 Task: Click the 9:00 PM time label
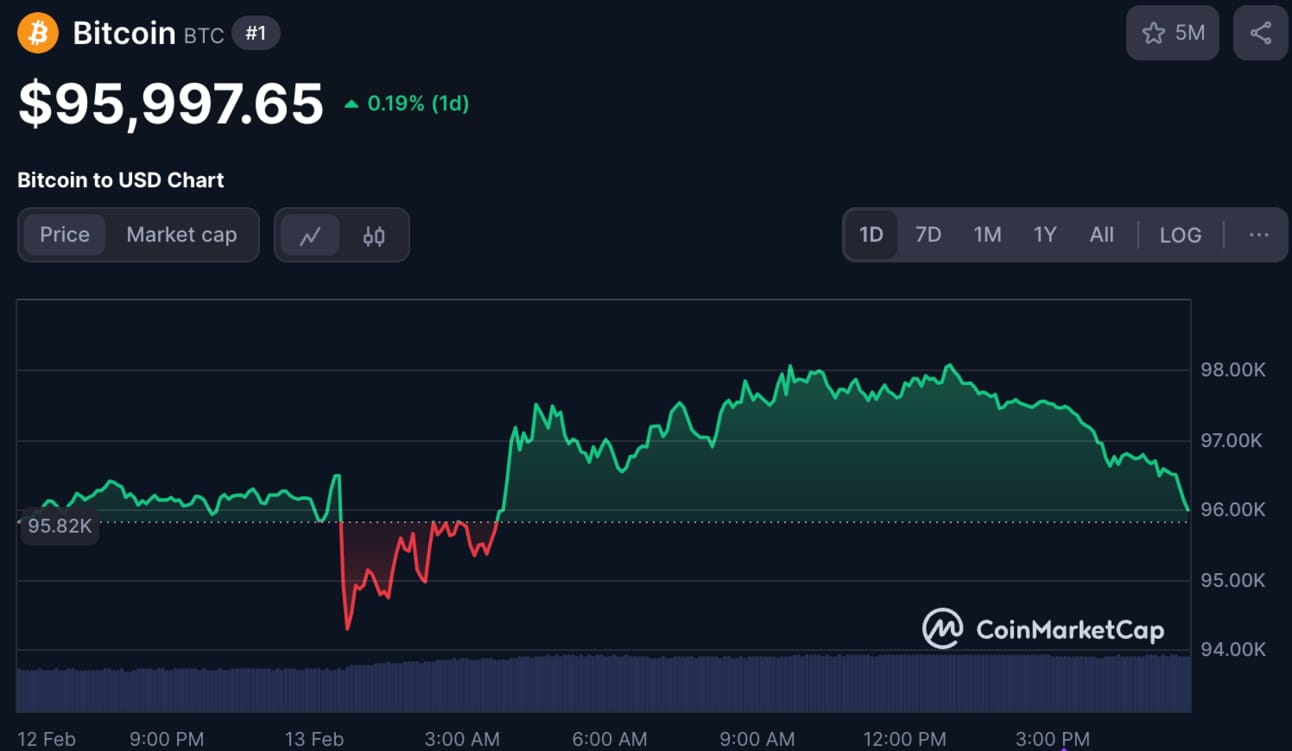coord(166,740)
